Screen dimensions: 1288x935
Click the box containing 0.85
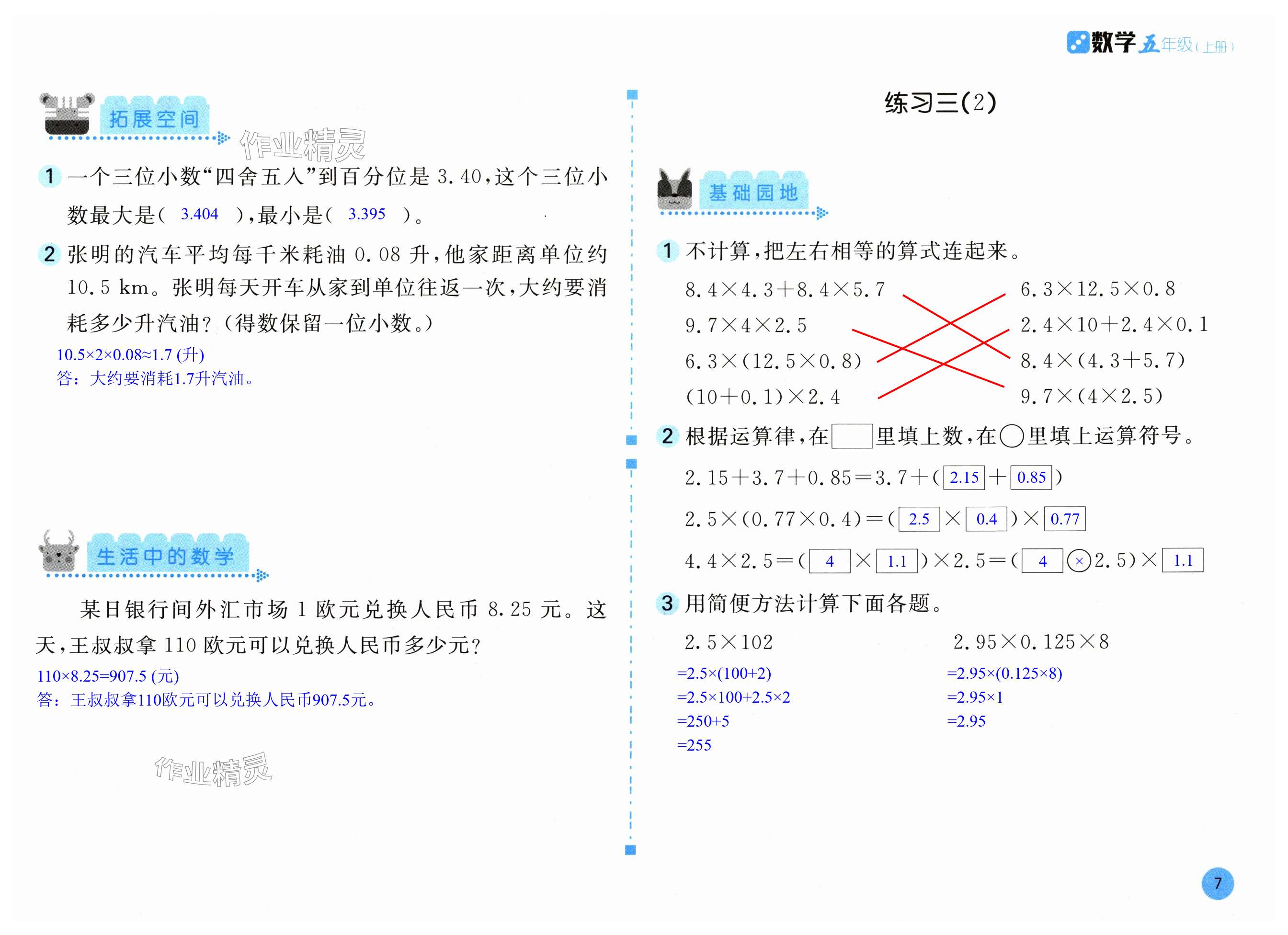[x=1031, y=477]
